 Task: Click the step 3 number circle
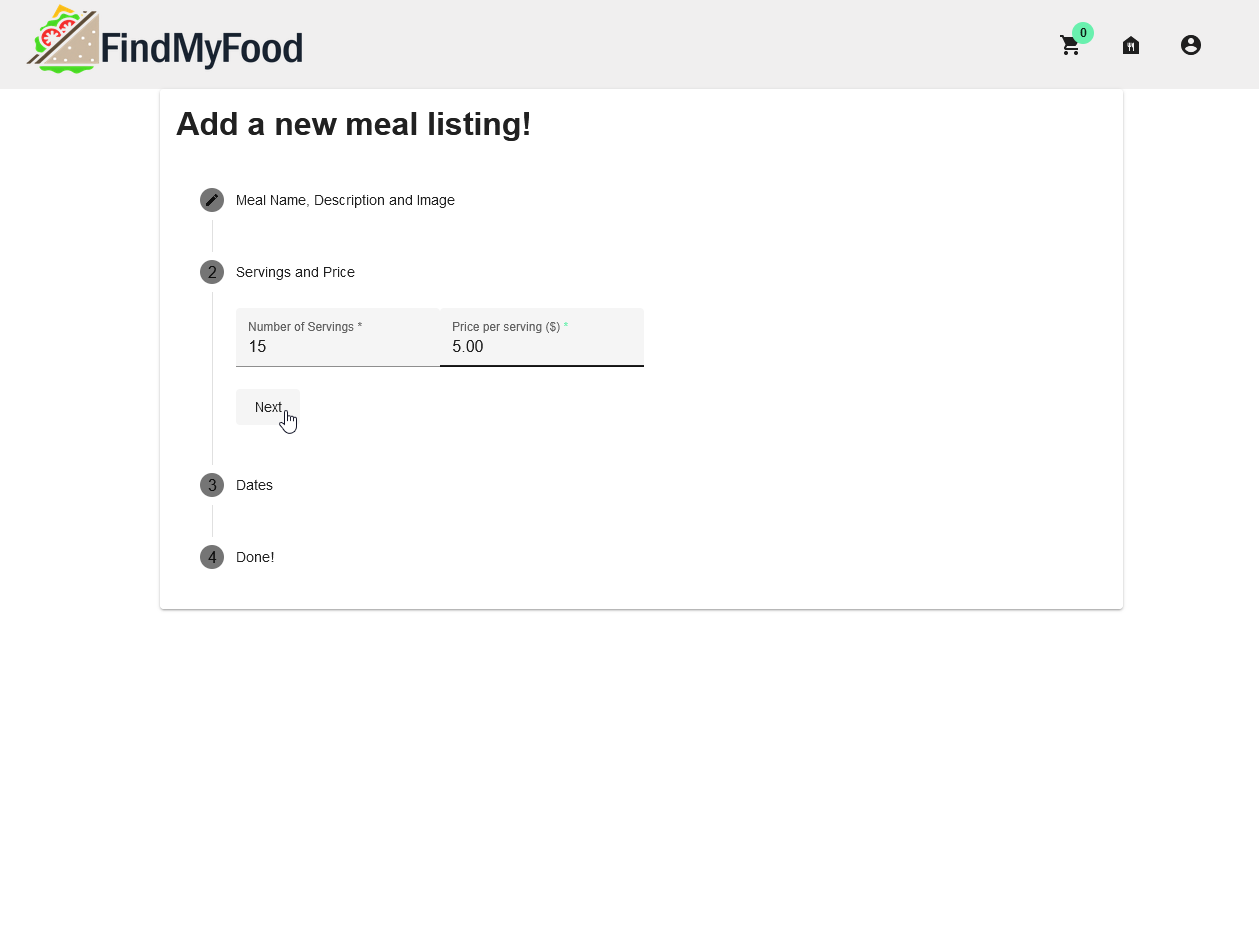click(212, 485)
